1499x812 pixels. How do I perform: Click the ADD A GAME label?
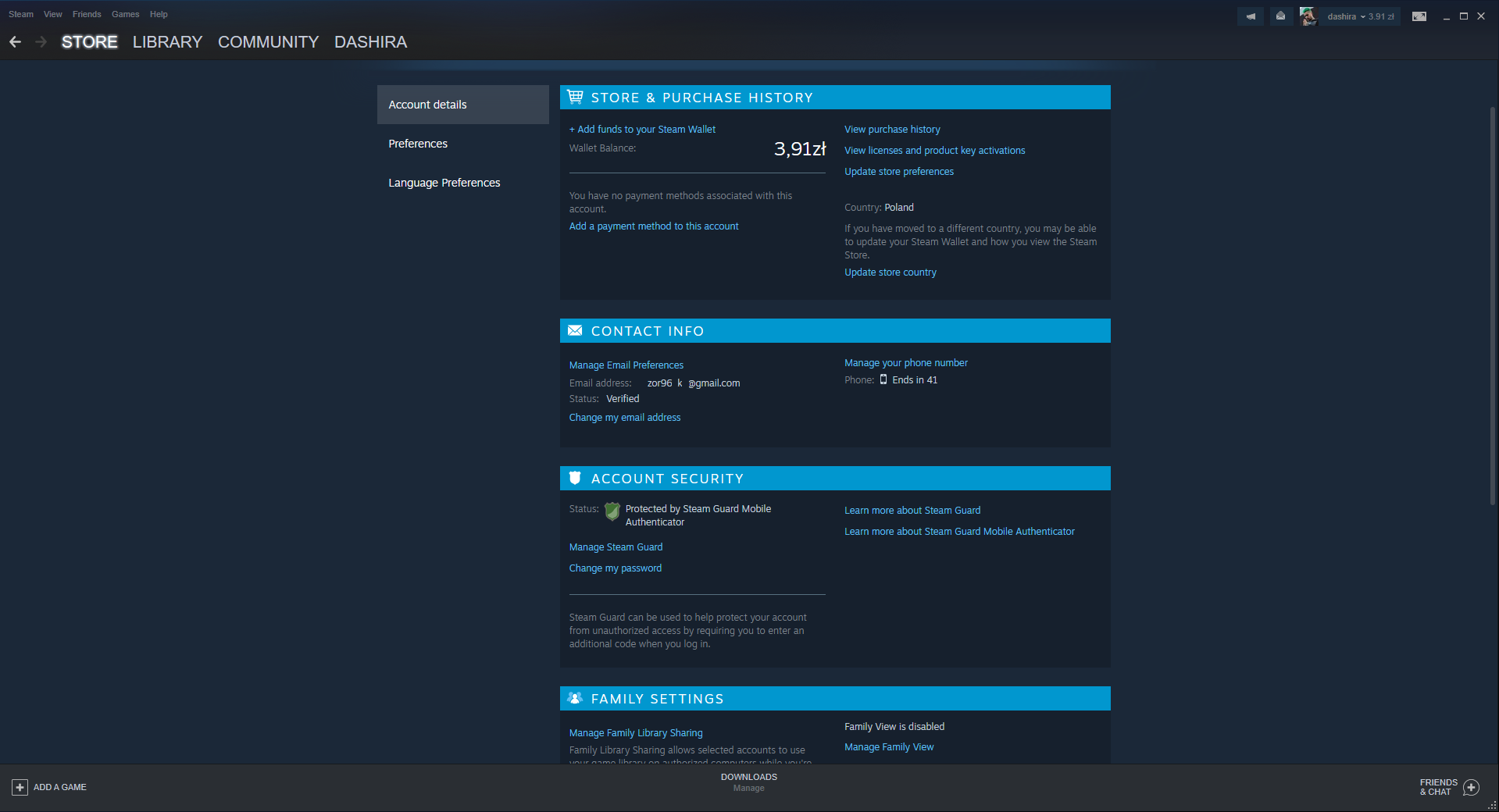pyautogui.click(x=60, y=787)
